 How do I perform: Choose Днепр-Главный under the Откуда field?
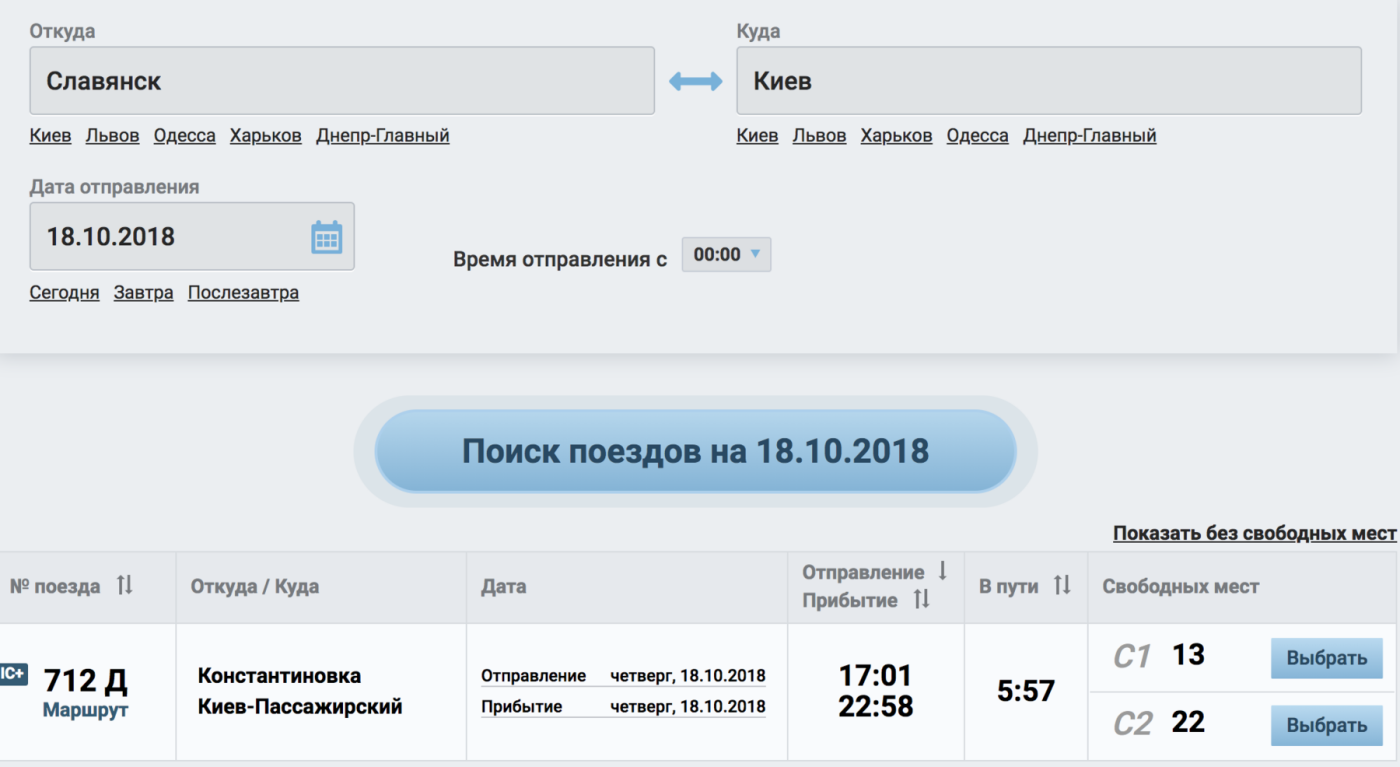click(383, 136)
